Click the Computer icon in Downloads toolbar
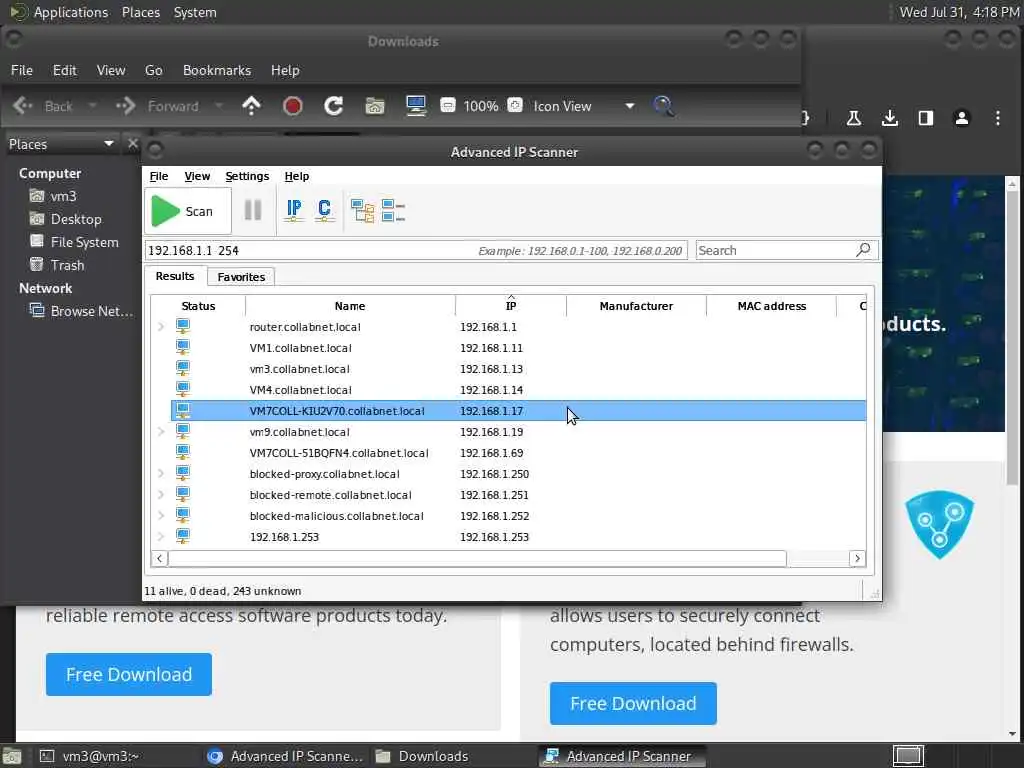The width and height of the screenshot is (1024, 768). [x=416, y=106]
